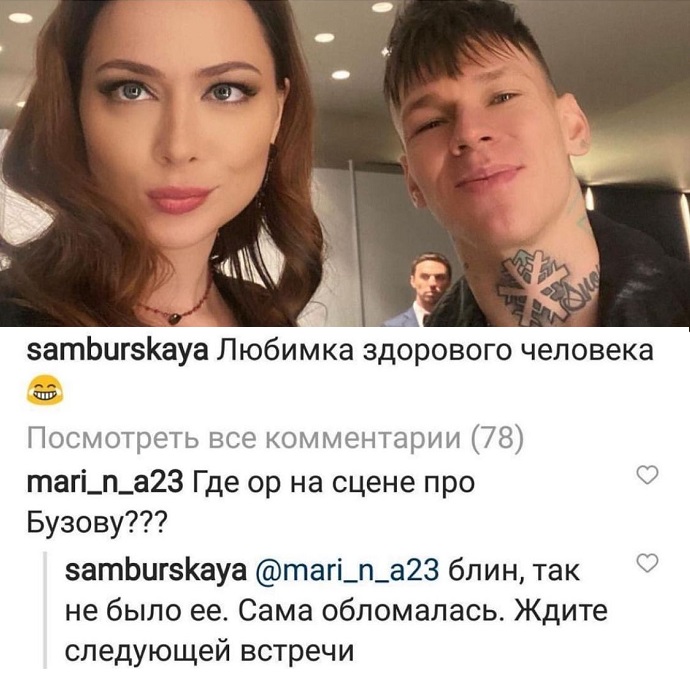Open samburskaya profile from the caption username
This screenshot has width=690, height=687.
pyautogui.click(x=117, y=351)
